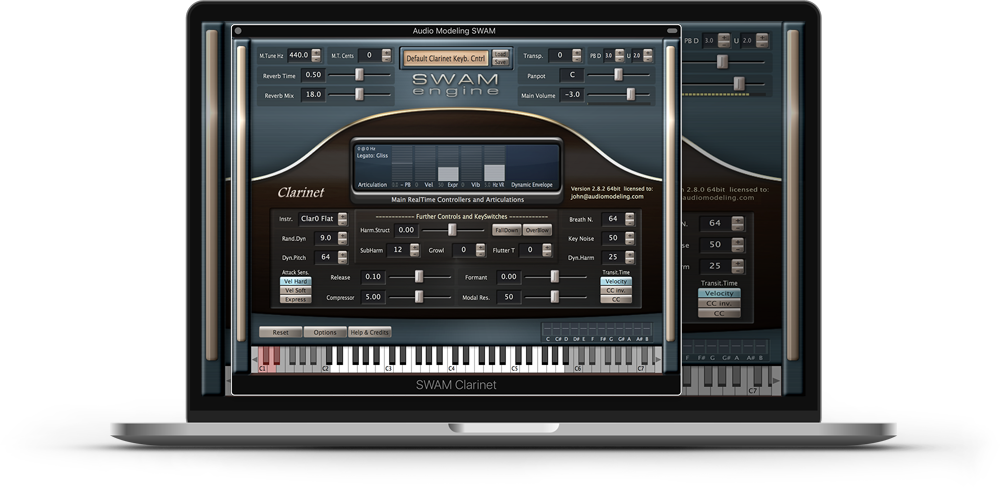Click minus on the Dyn.Harm stepper
1000x488 pixels.
tap(630, 260)
